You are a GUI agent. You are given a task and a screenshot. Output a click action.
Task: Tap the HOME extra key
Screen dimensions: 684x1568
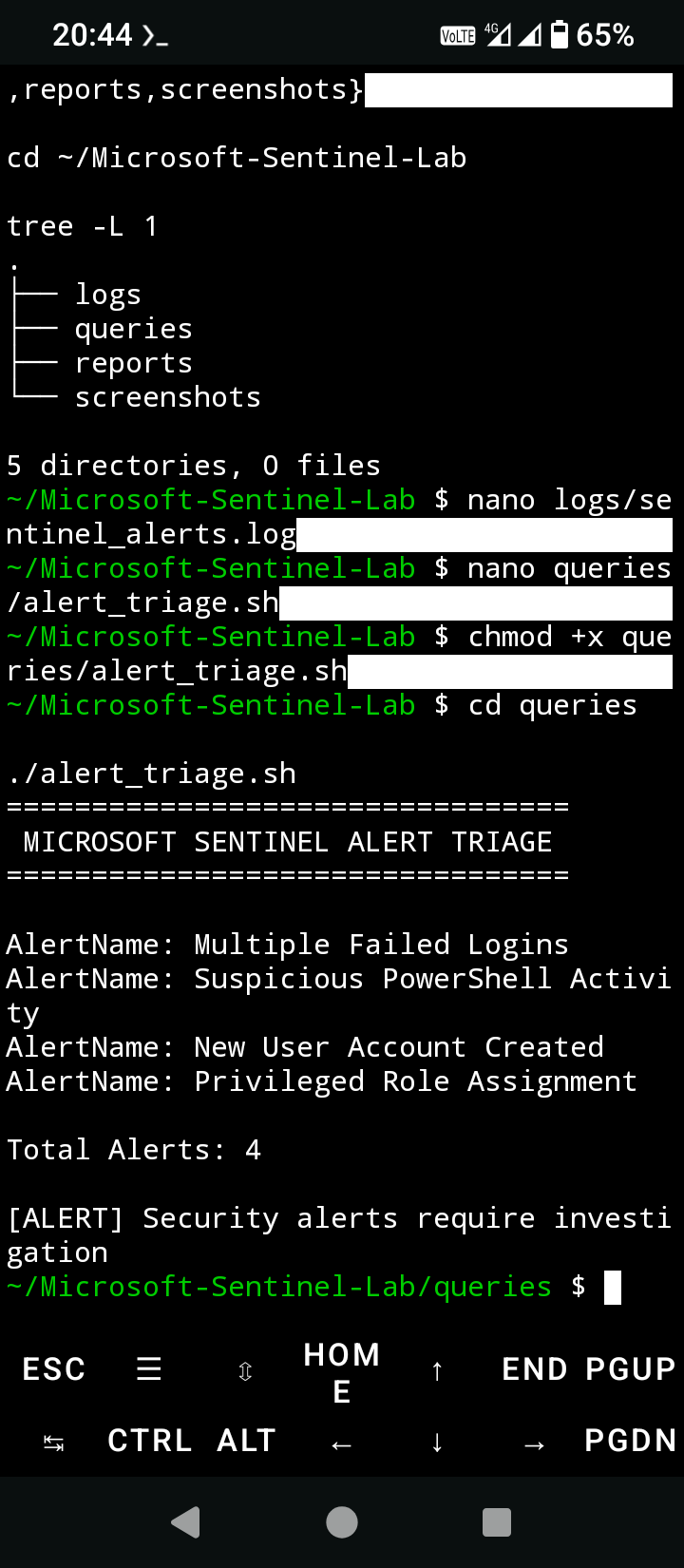(x=342, y=1372)
